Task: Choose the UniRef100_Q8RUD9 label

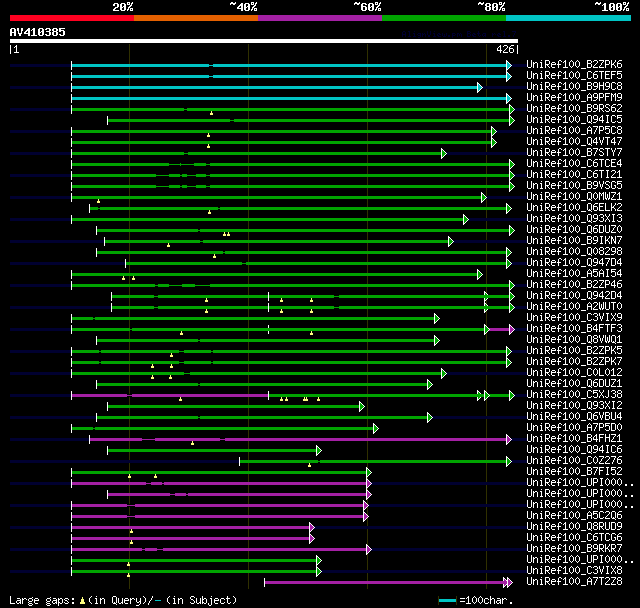Action: (x=574, y=527)
